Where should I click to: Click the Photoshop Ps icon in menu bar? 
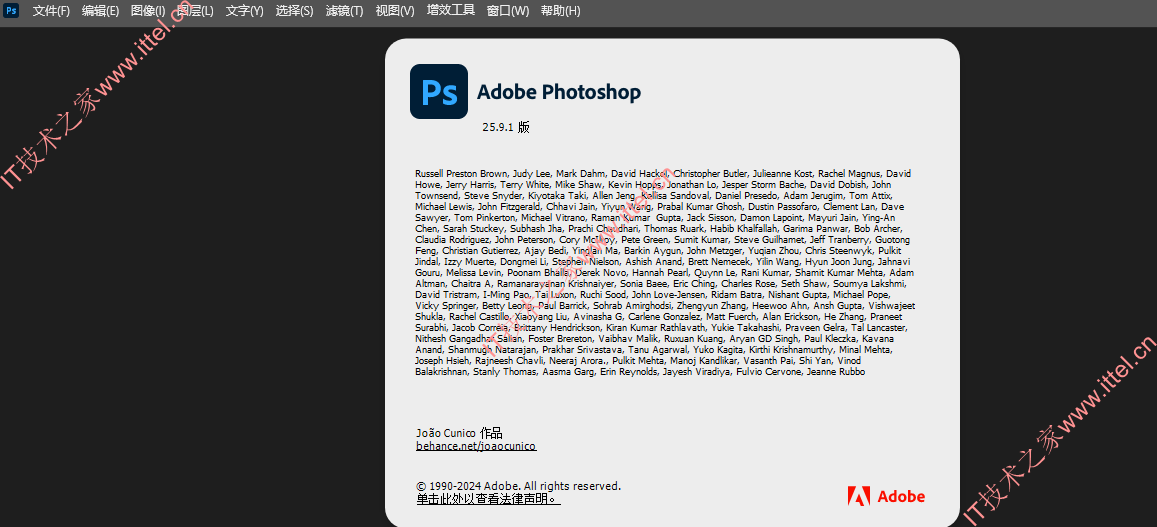[11, 10]
